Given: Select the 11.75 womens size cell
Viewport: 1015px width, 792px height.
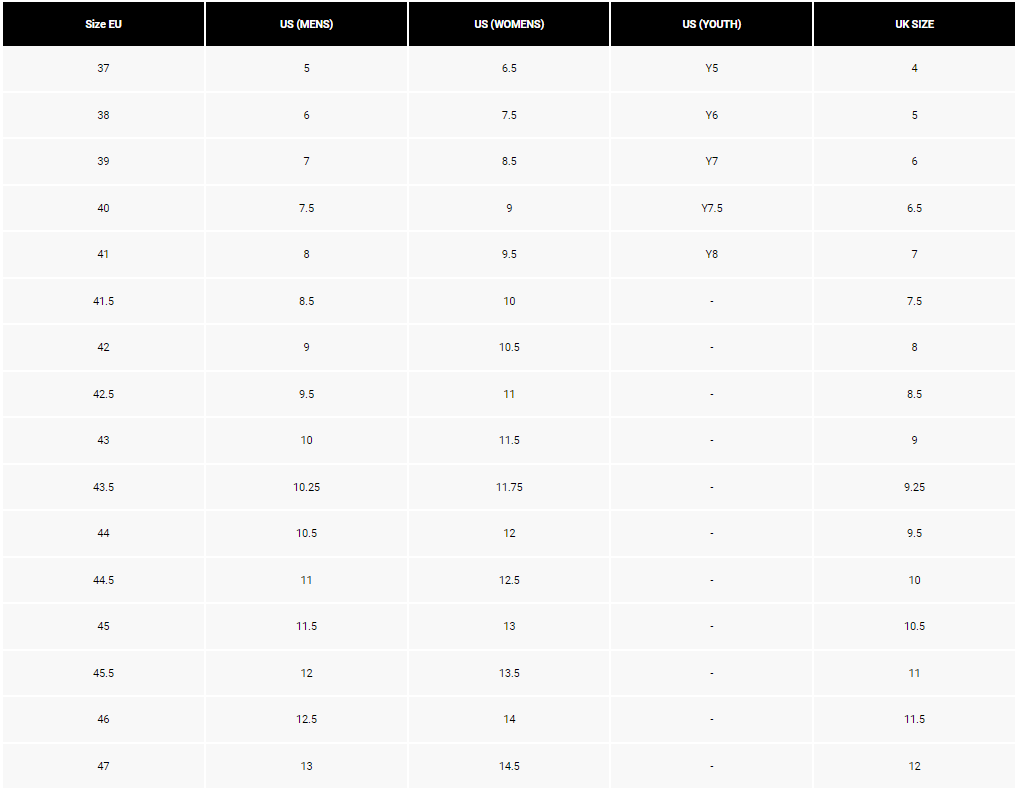Looking at the screenshot, I should (x=509, y=487).
